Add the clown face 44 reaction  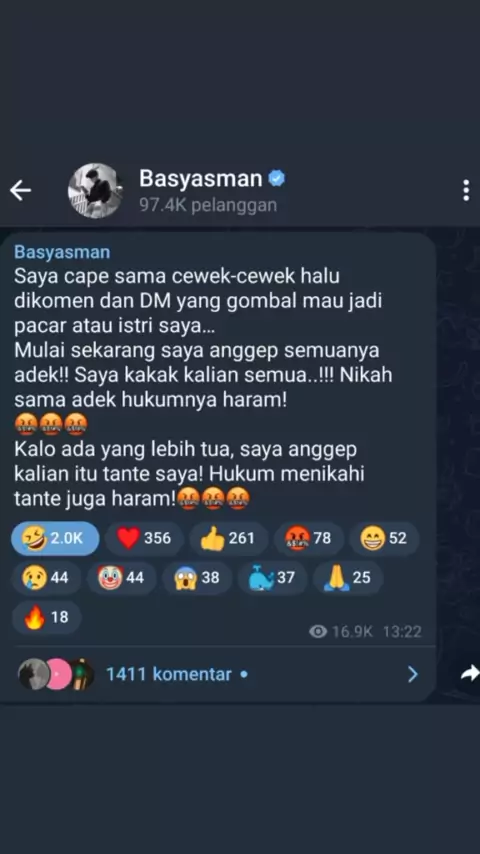click(121, 577)
